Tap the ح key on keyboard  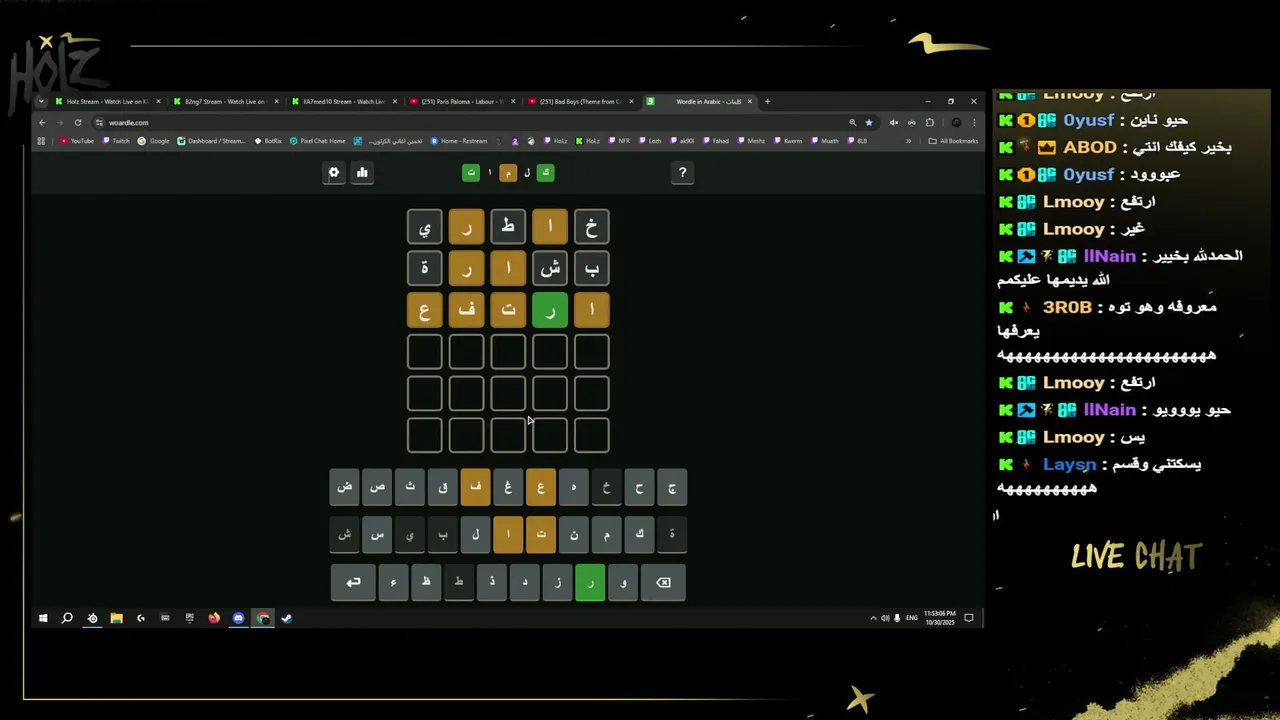639,487
